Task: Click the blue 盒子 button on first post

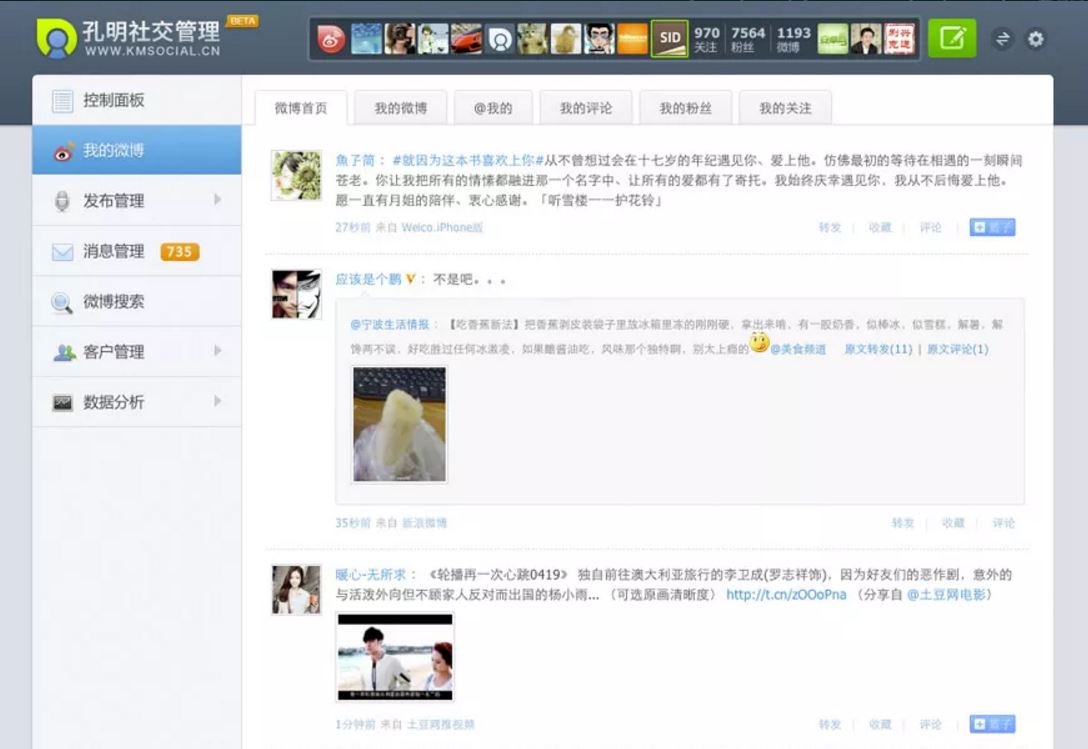Action: click(994, 227)
